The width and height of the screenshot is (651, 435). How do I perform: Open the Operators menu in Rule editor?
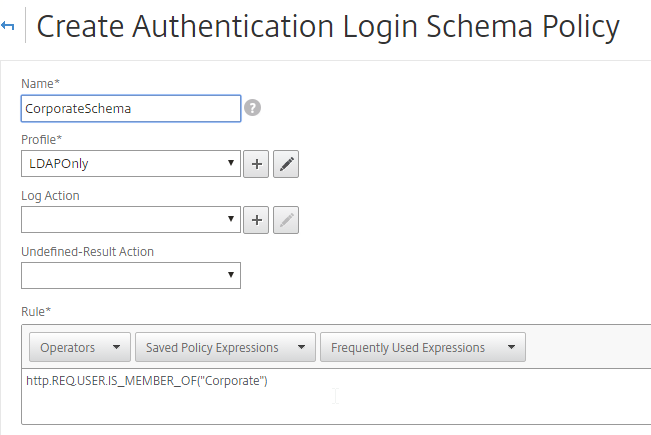pyautogui.click(x=80, y=348)
